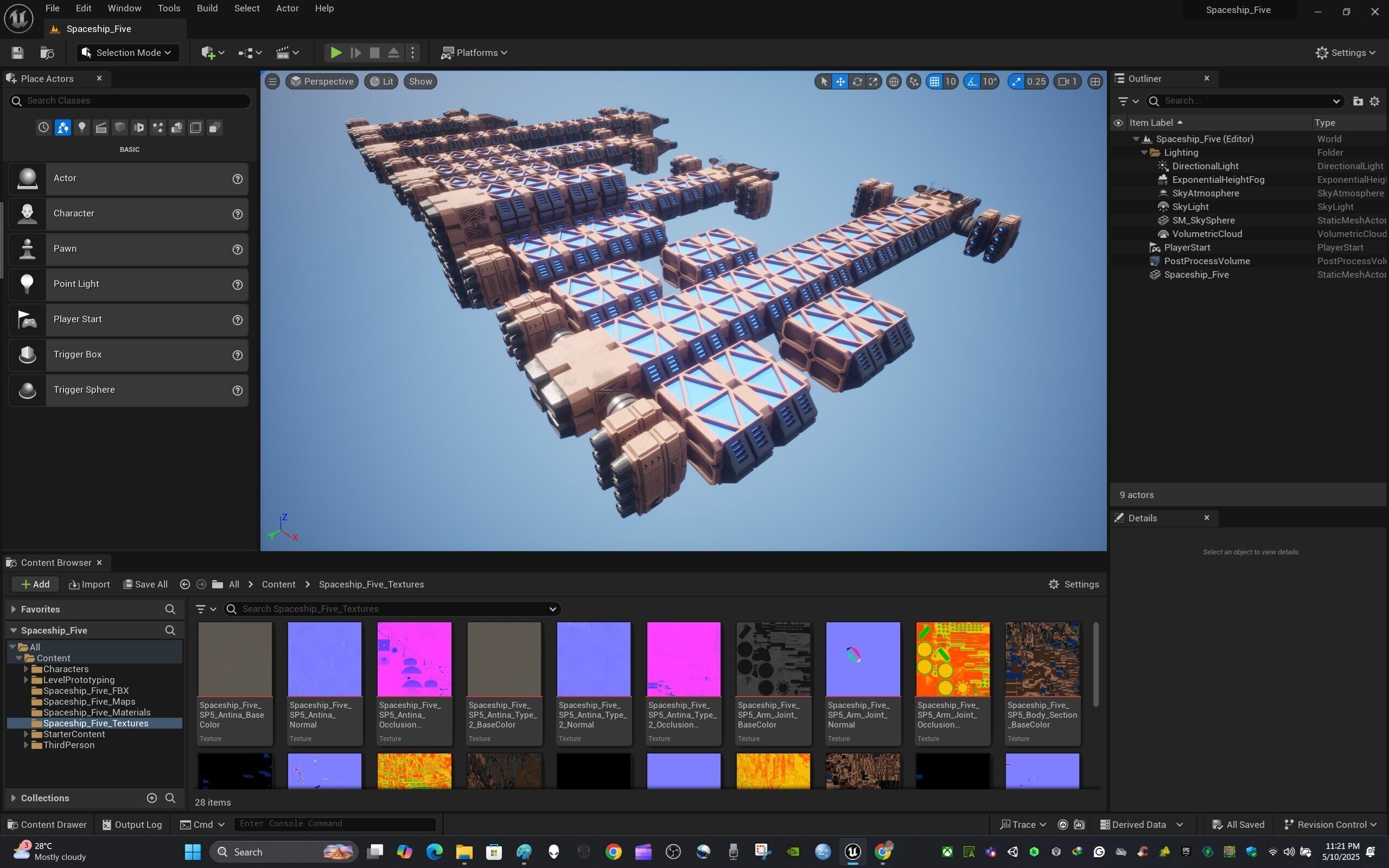This screenshot has height=868, width=1389.
Task: Click the Show flags button in viewport
Action: coord(420,81)
